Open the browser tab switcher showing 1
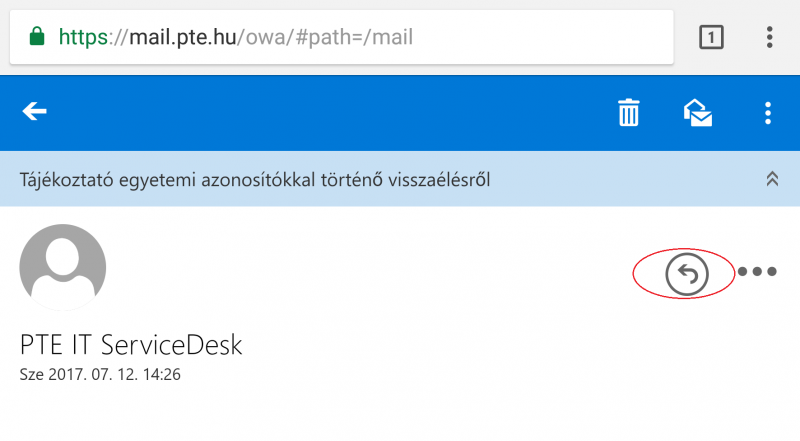 point(711,37)
